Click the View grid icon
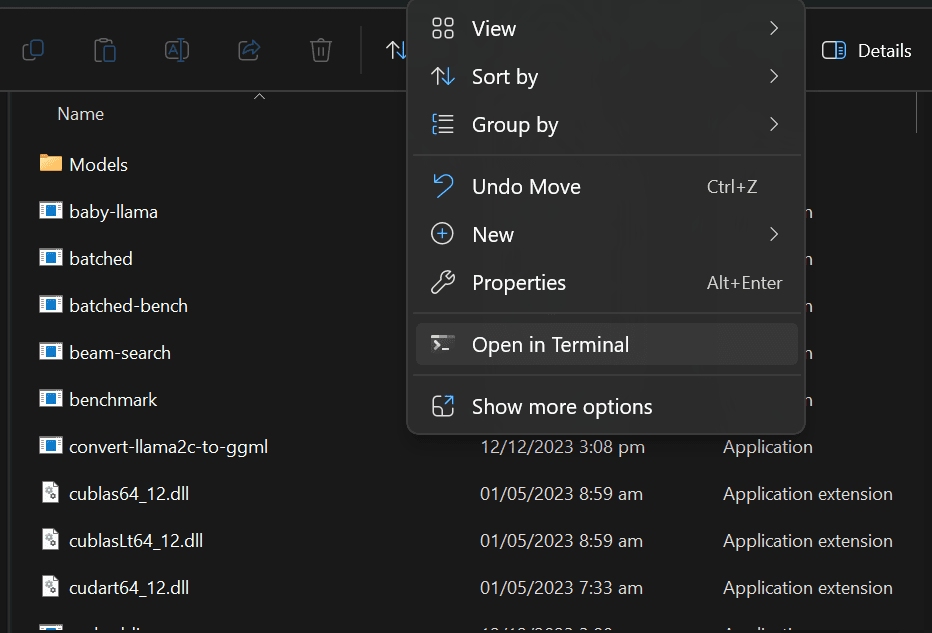 (x=443, y=28)
